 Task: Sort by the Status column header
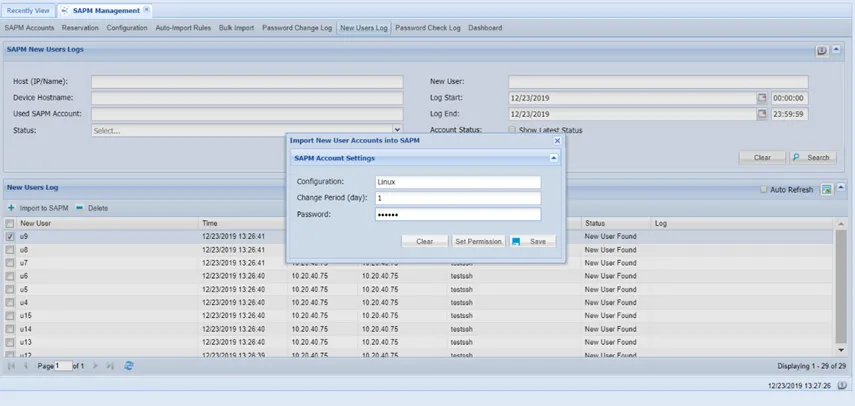coord(615,223)
